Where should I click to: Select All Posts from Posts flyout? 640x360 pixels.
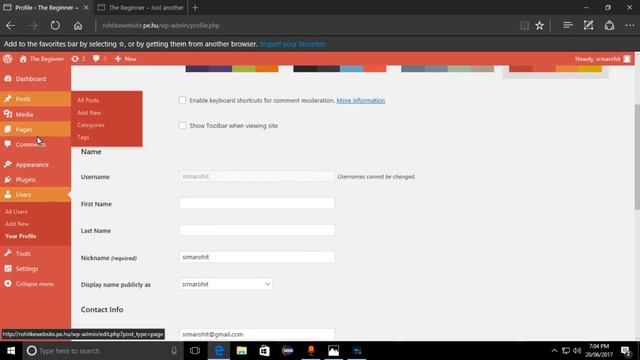(x=88, y=100)
